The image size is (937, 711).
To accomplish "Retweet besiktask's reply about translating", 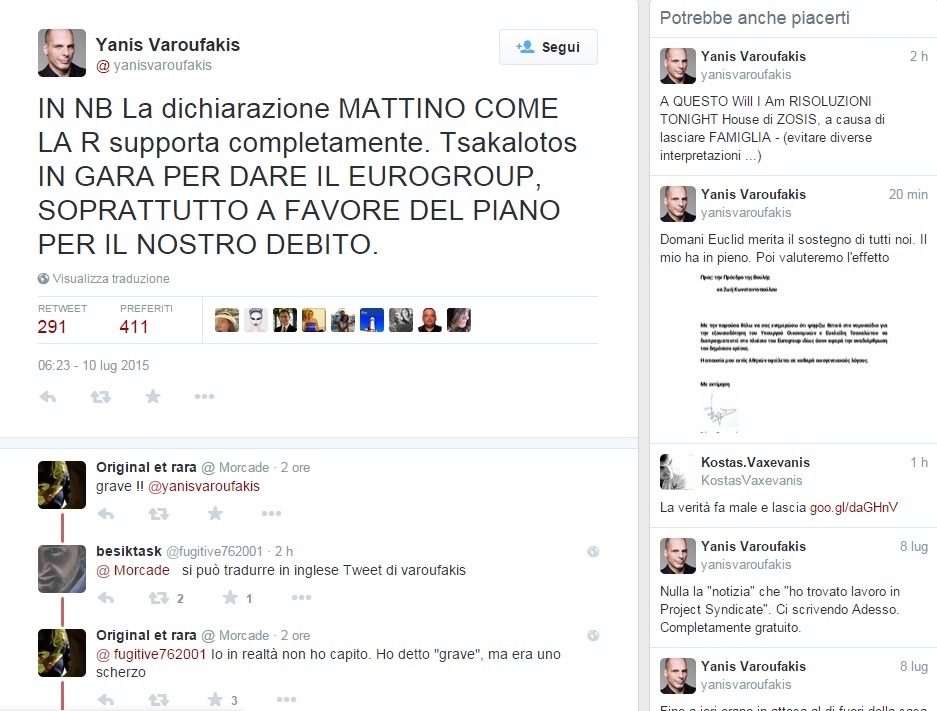I will (158, 597).
